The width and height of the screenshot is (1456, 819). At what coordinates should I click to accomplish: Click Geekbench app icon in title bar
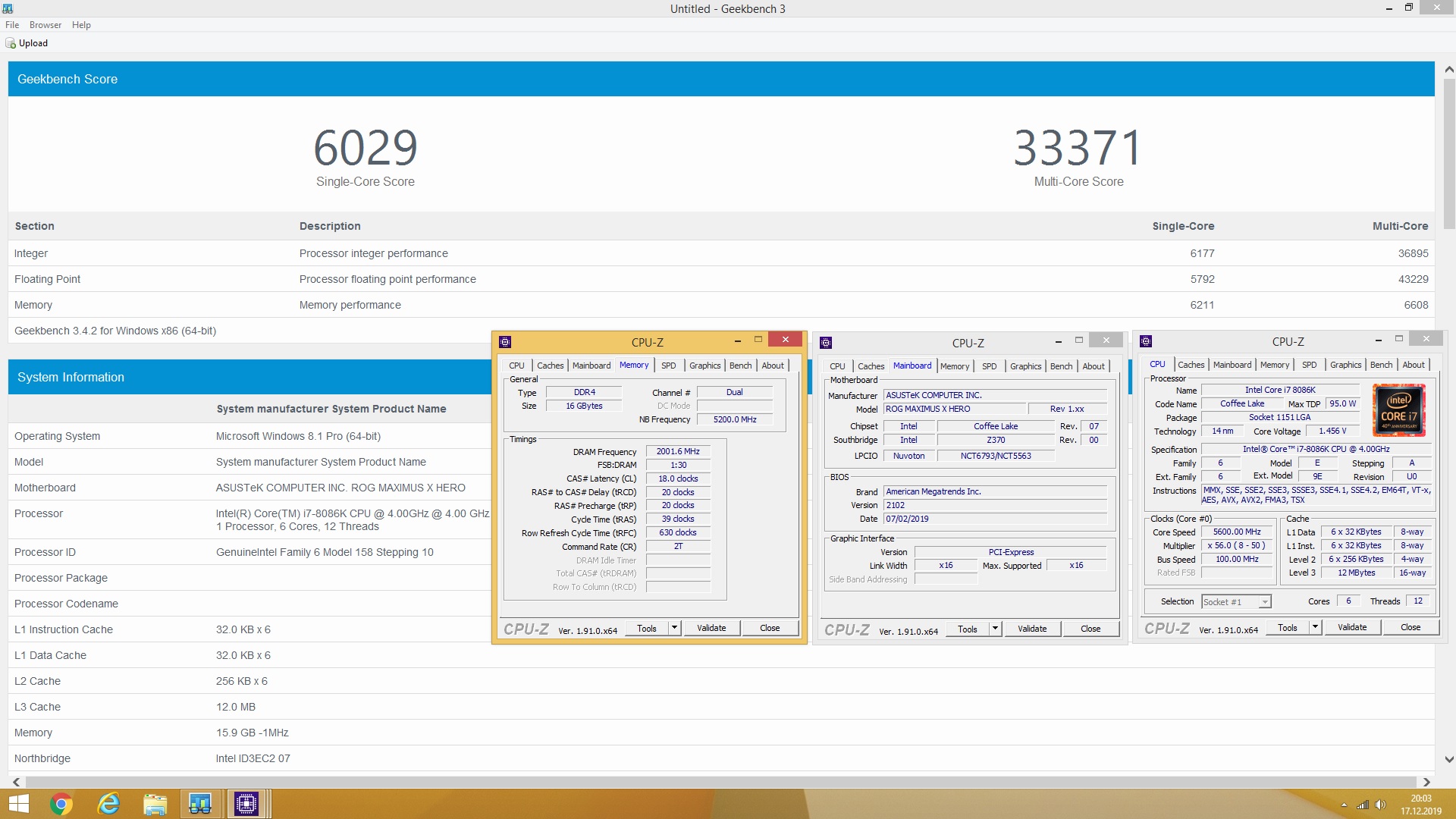[8, 8]
